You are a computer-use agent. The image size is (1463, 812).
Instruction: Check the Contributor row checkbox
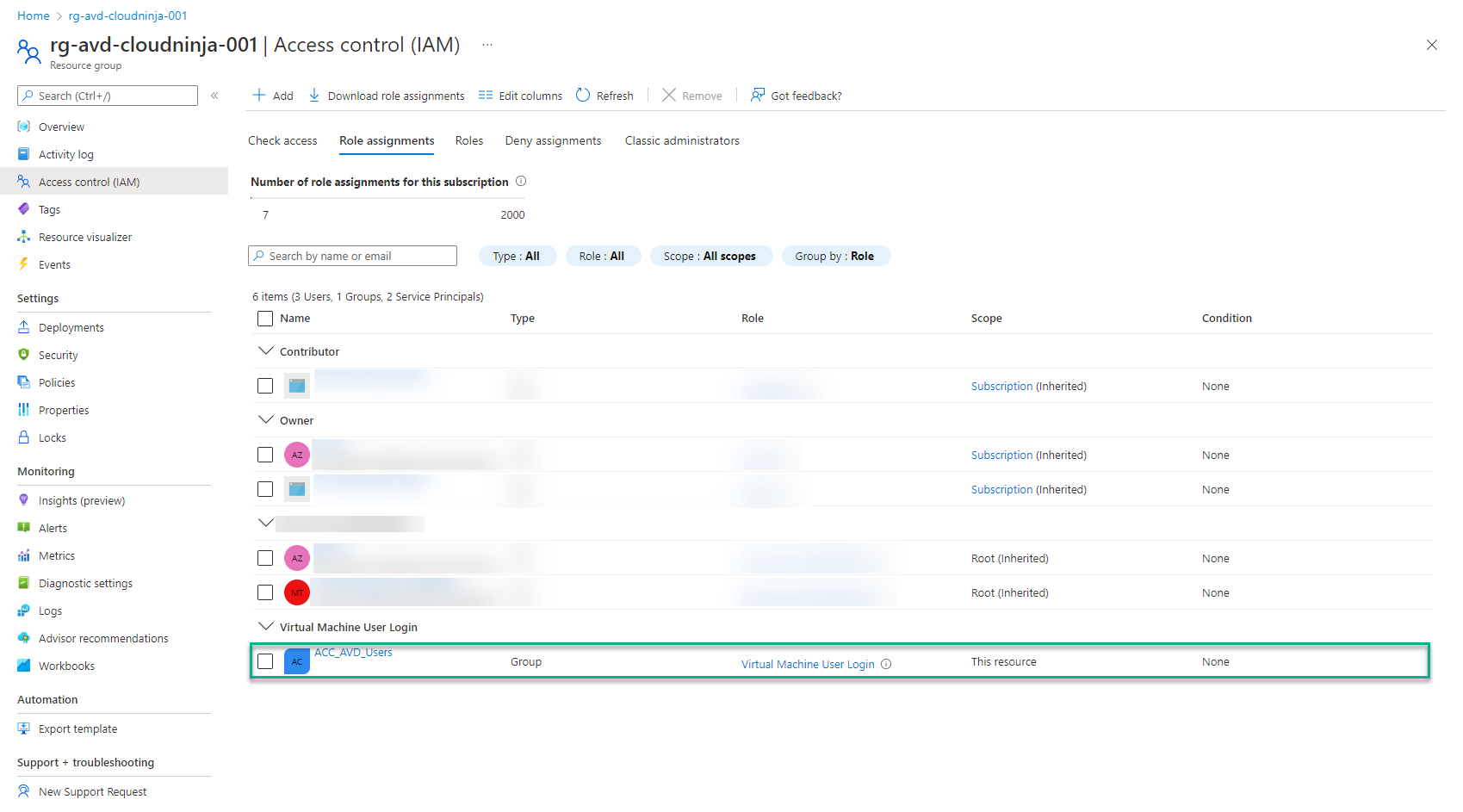tap(265, 386)
